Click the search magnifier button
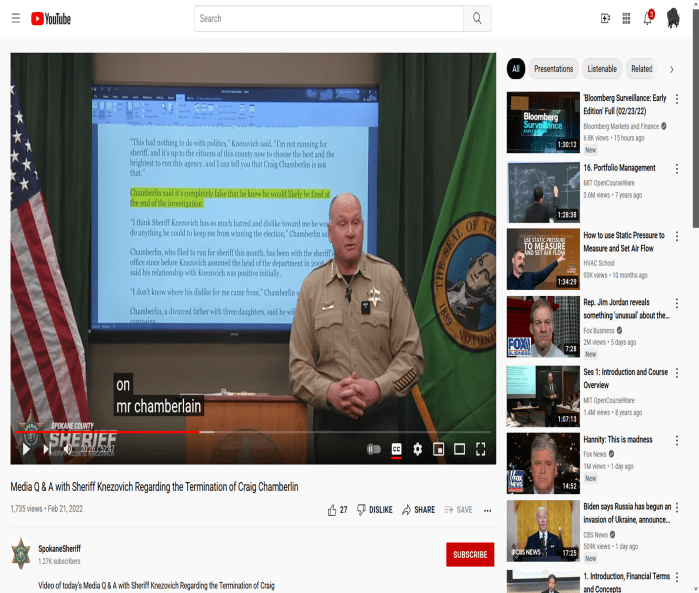Viewport: 699px width, 593px height. (x=477, y=18)
